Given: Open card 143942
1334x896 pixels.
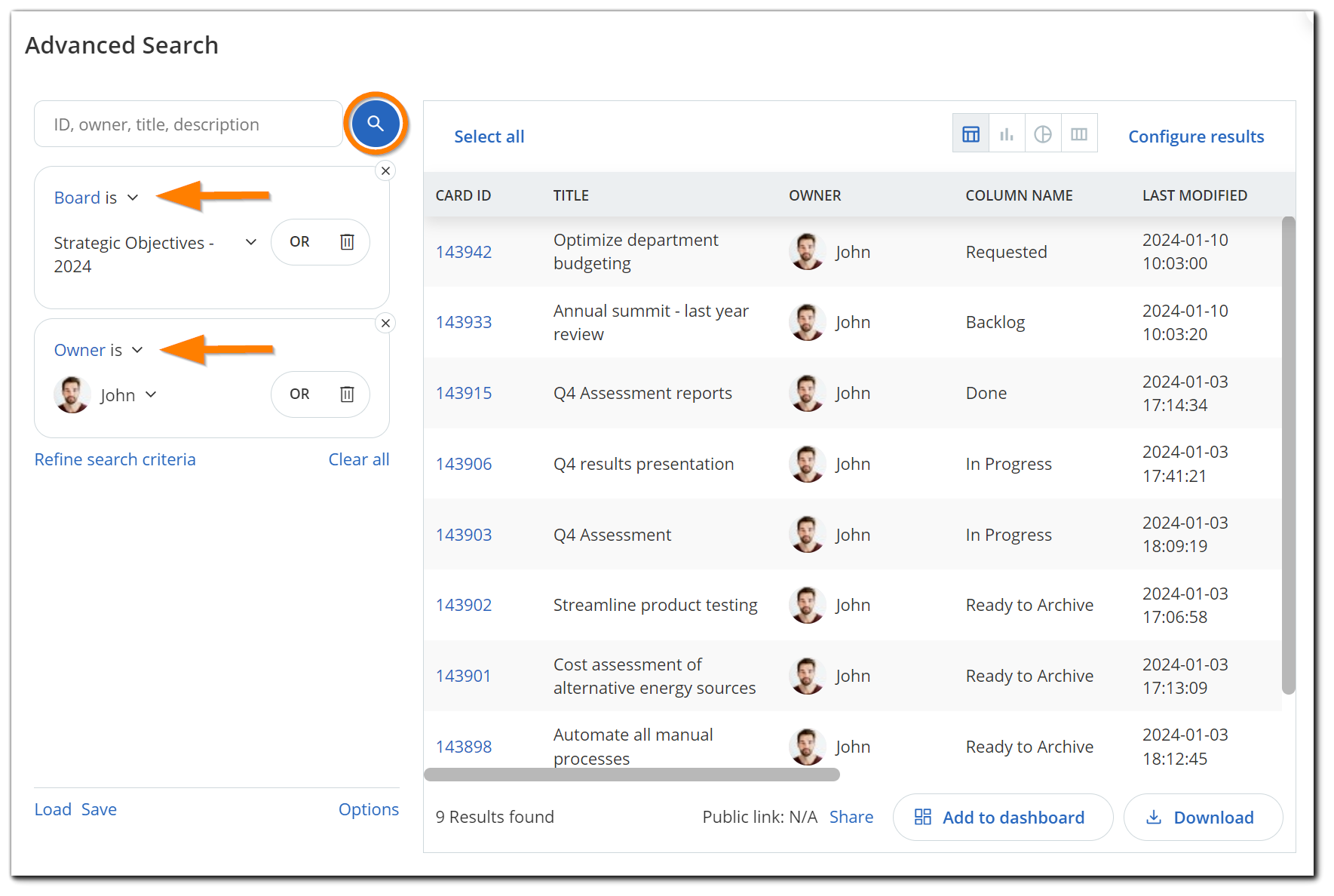Looking at the screenshot, I should click(x=463, y=251).
